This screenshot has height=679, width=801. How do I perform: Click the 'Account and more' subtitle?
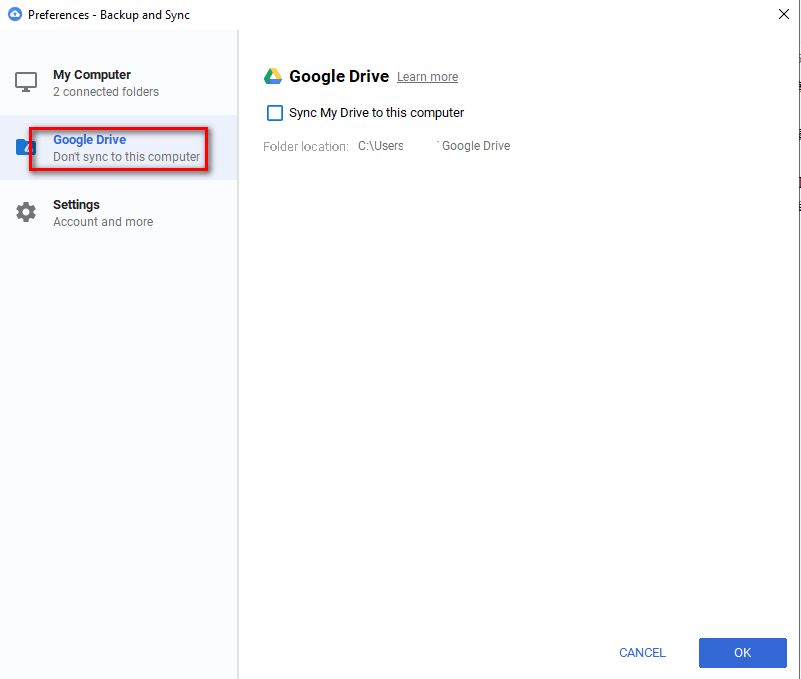(103, 222)
